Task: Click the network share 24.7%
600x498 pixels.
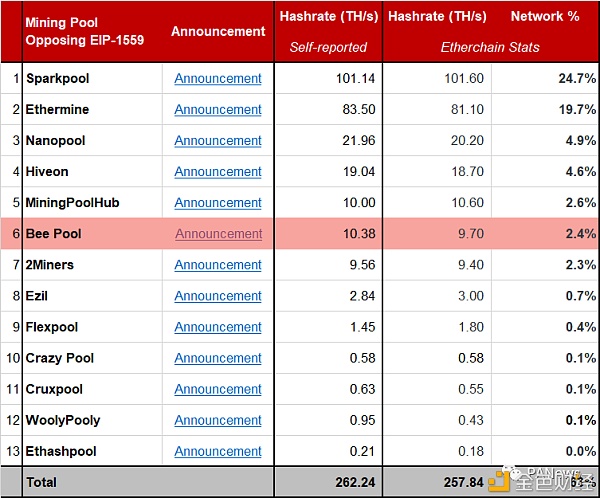Action: [577, 78]
